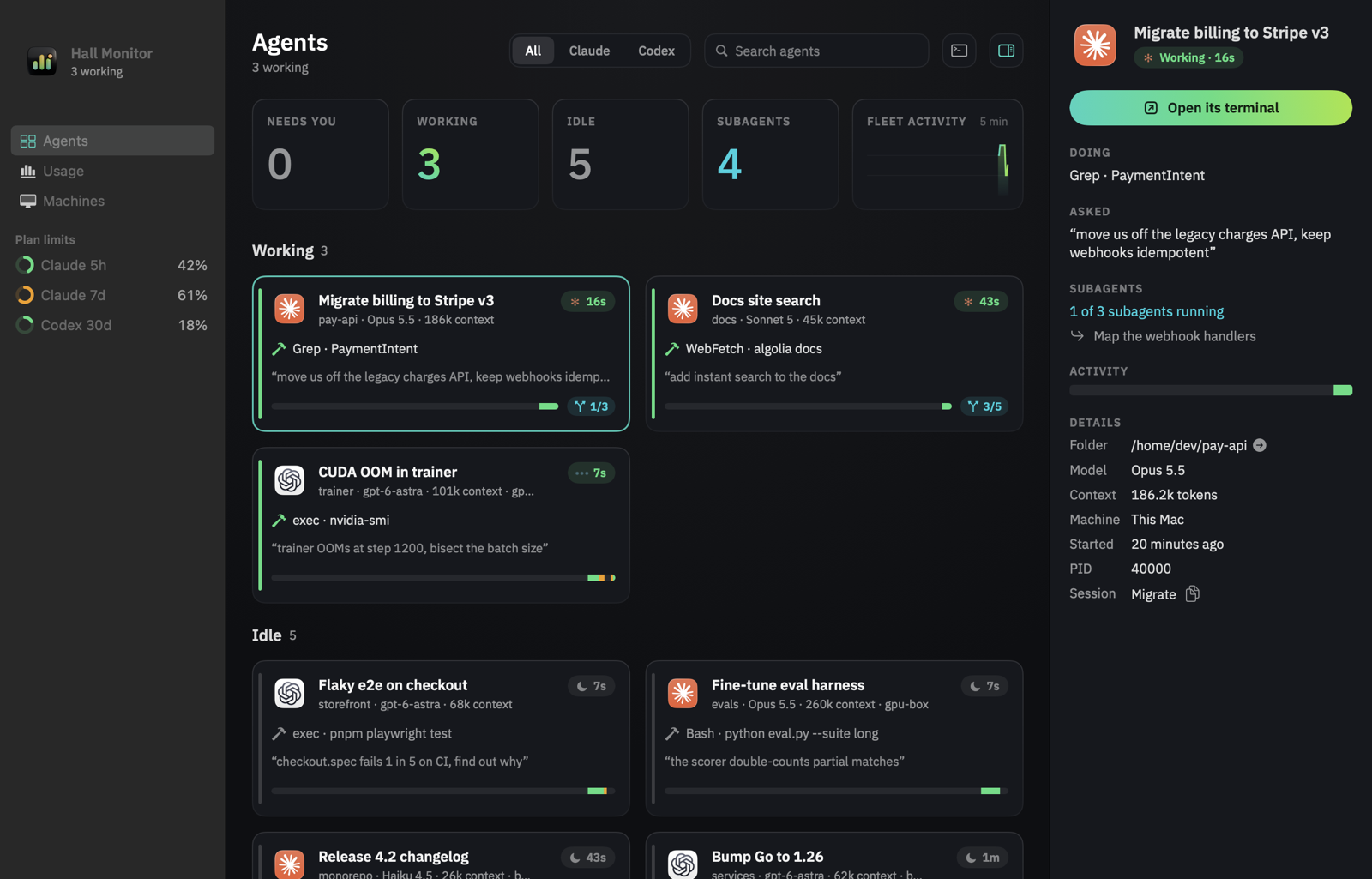Filter agents by Claude
Viewport: 1372px width, 879px height.
tap(589, 51)
